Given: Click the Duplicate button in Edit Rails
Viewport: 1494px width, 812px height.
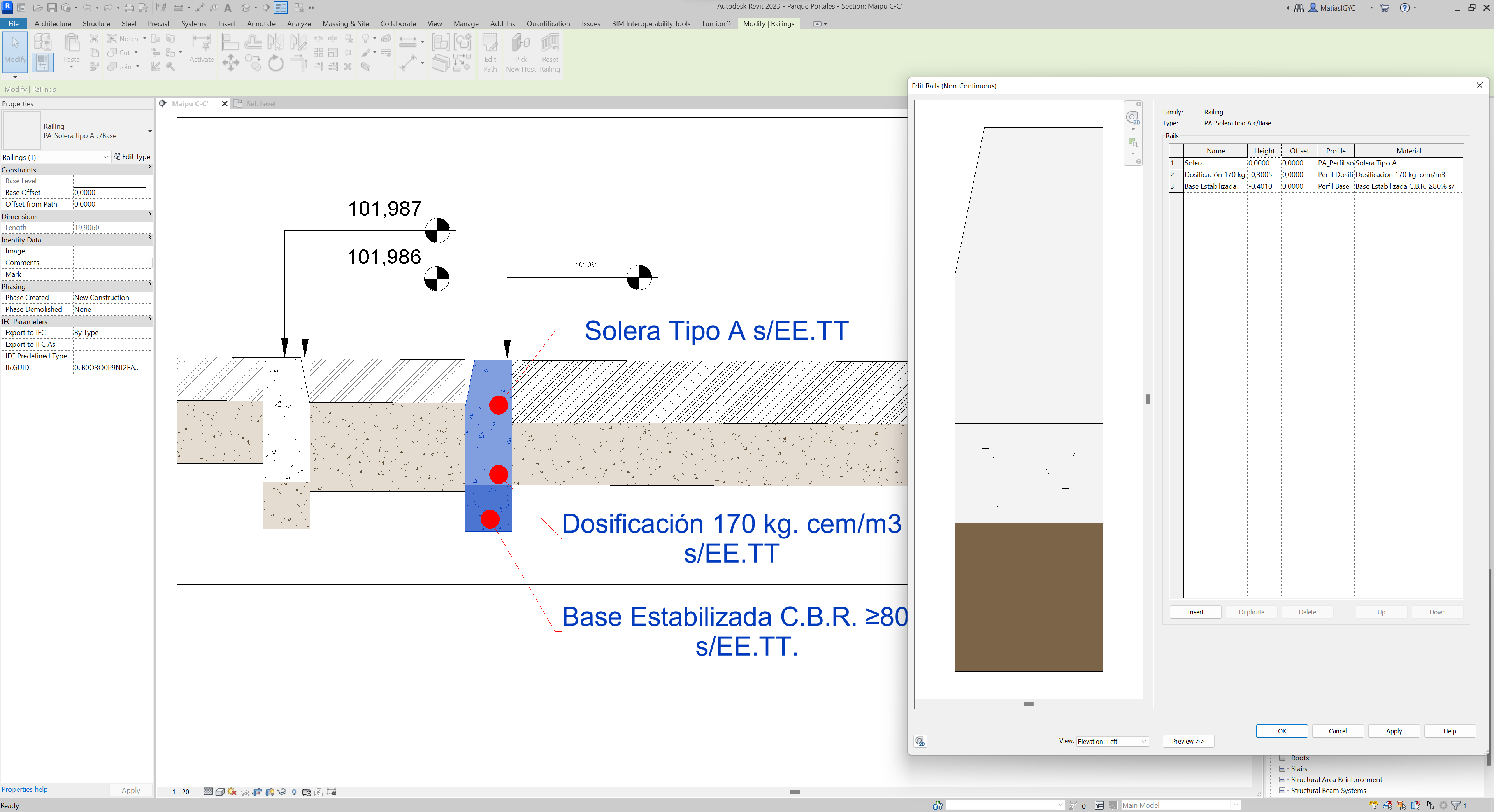Looking at the screenshot, I should [1251, 611].
